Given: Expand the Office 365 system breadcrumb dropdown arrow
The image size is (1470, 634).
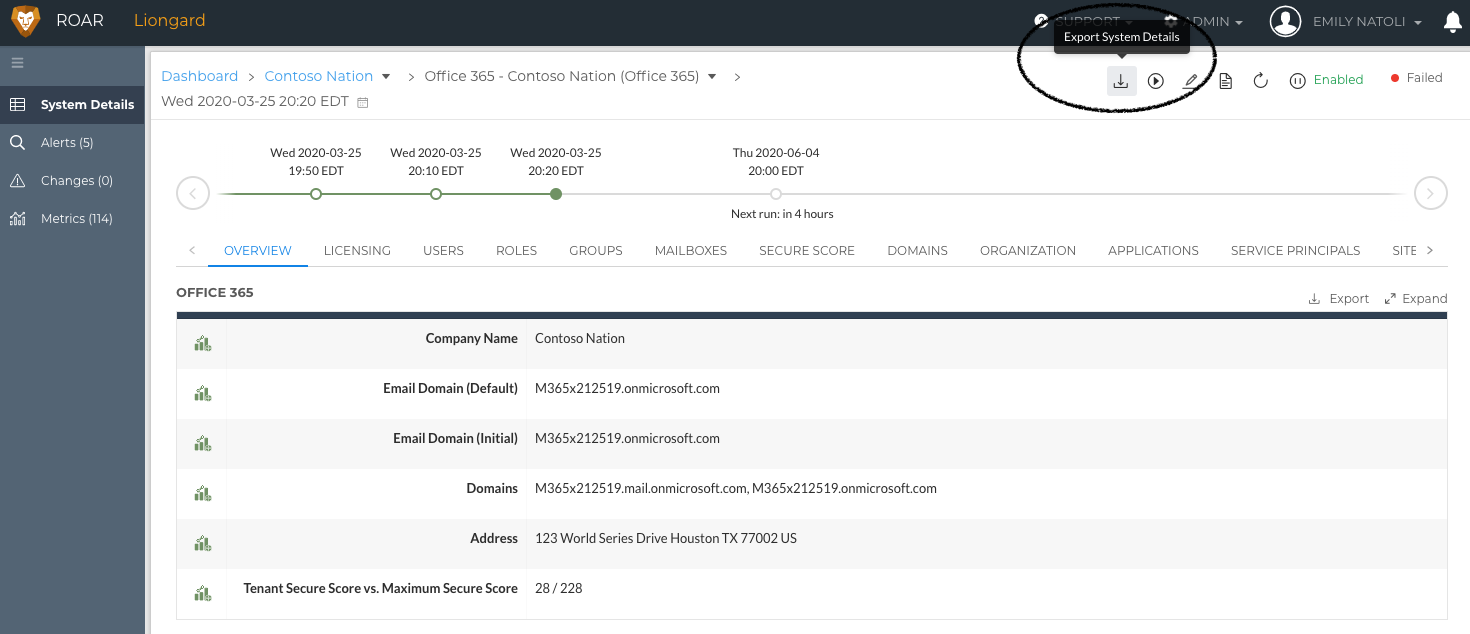Looking at the screenshot, I should point(712,77).
